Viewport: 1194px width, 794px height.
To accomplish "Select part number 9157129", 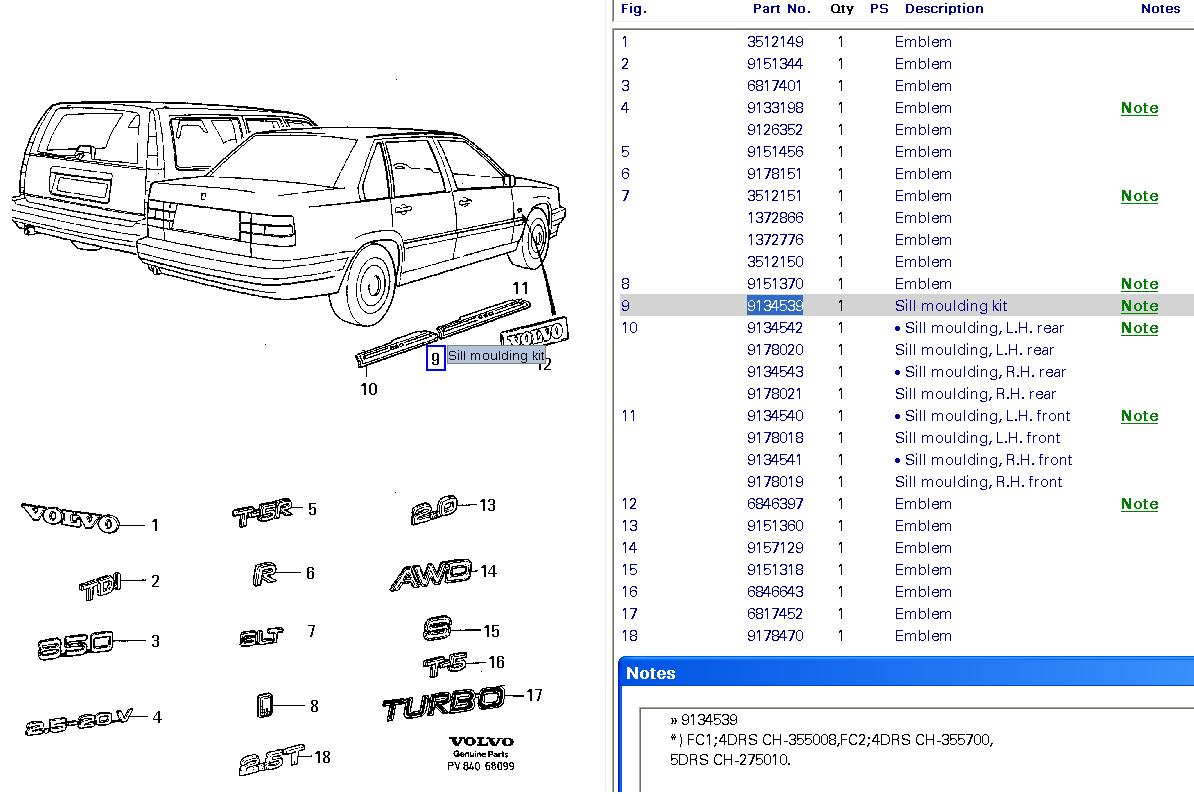I will (774, 548).
